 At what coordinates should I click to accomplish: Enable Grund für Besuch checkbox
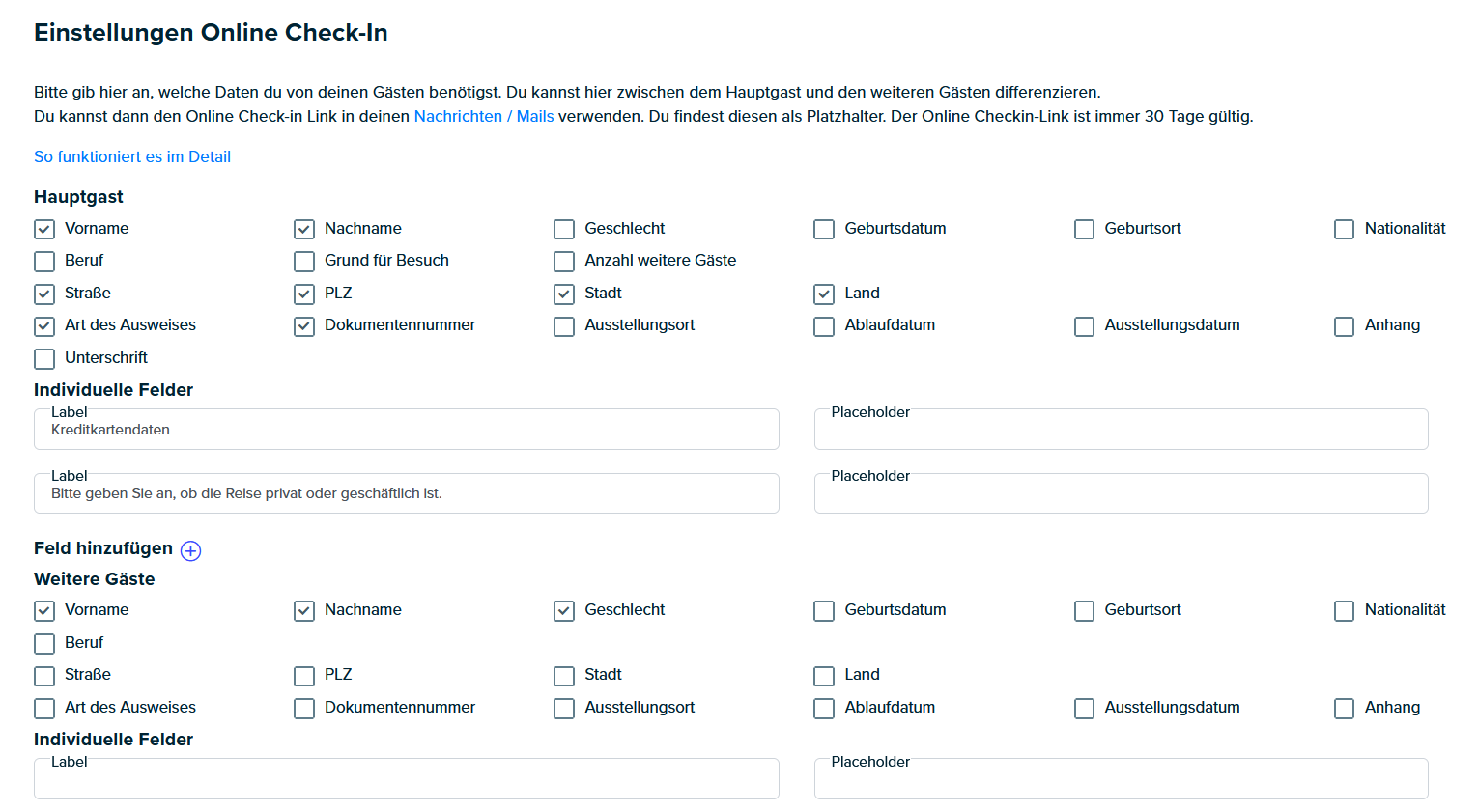tap(304, 261)
